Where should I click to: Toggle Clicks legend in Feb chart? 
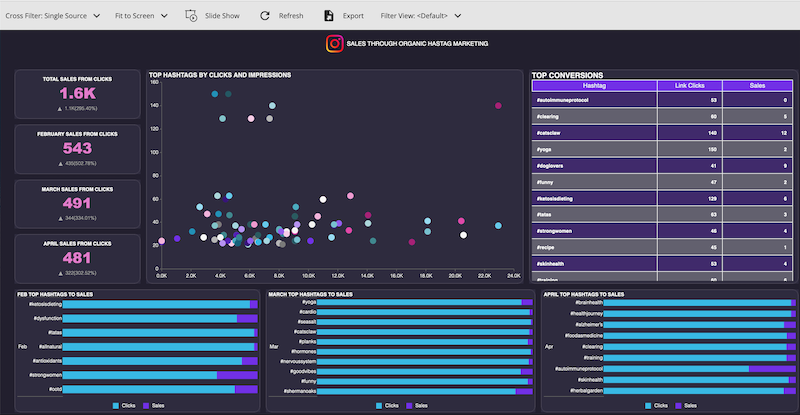124,405
